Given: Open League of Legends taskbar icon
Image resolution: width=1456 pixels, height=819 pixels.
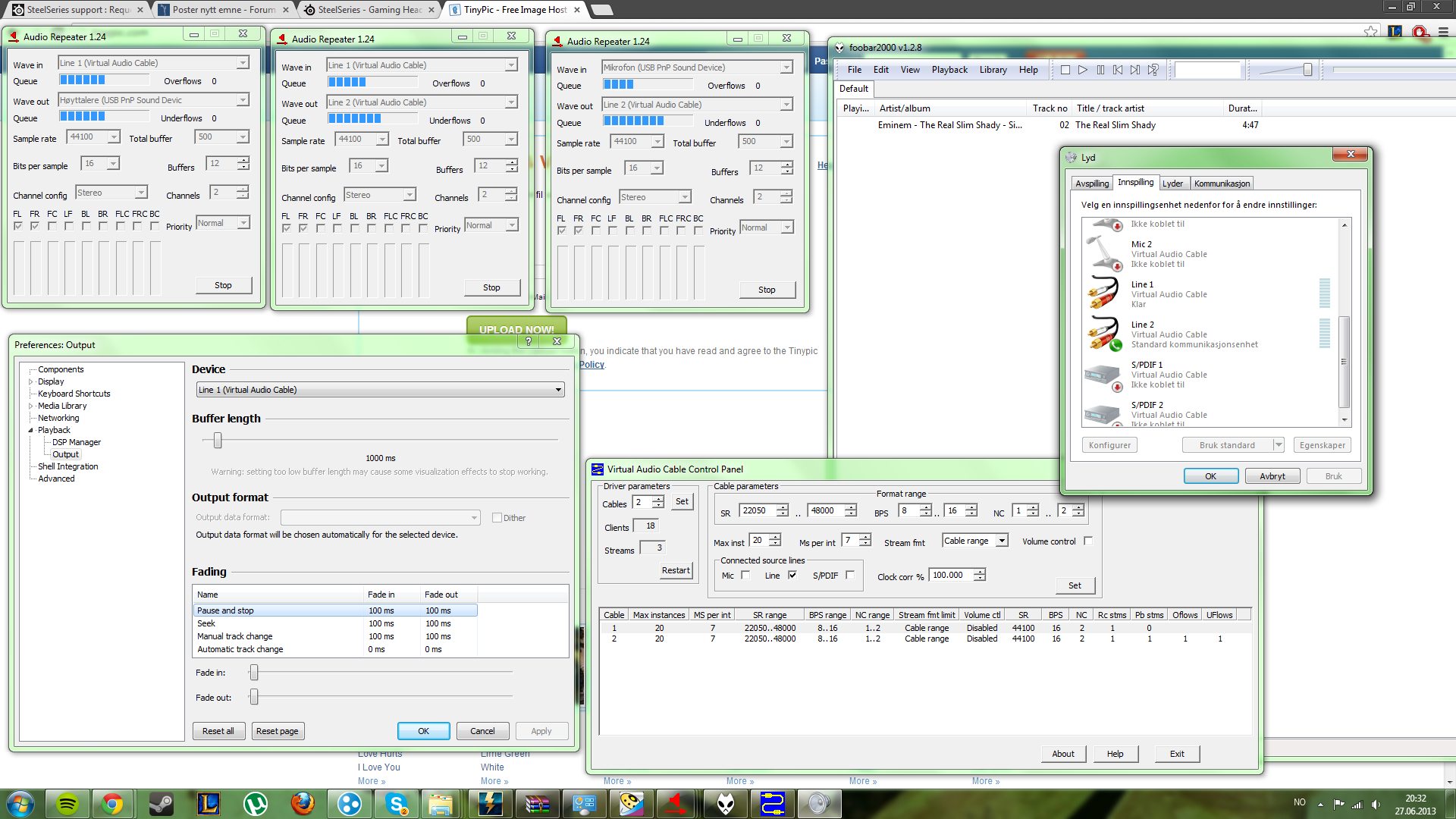Looking at the screenshot, I should pos(208,804).
